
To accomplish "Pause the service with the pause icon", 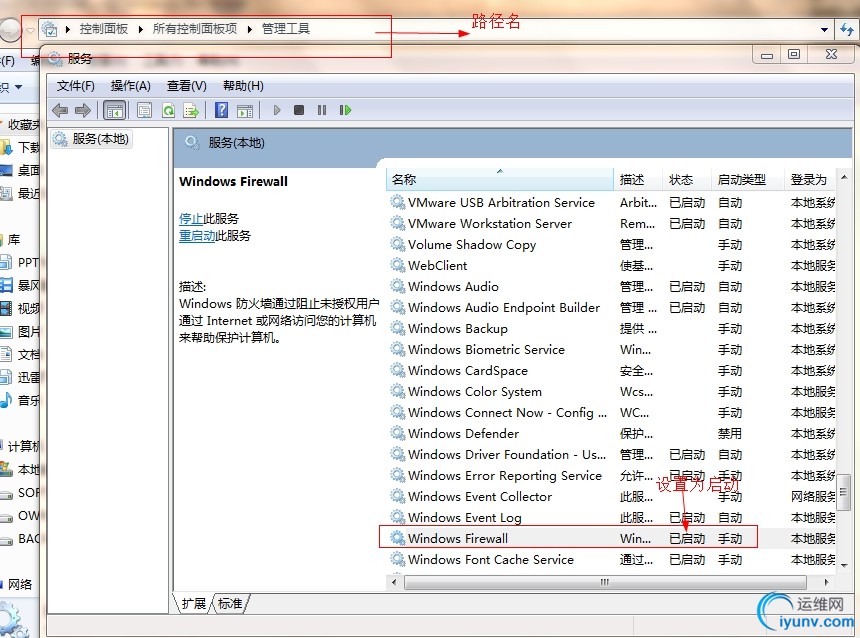I will coord(322,110).
